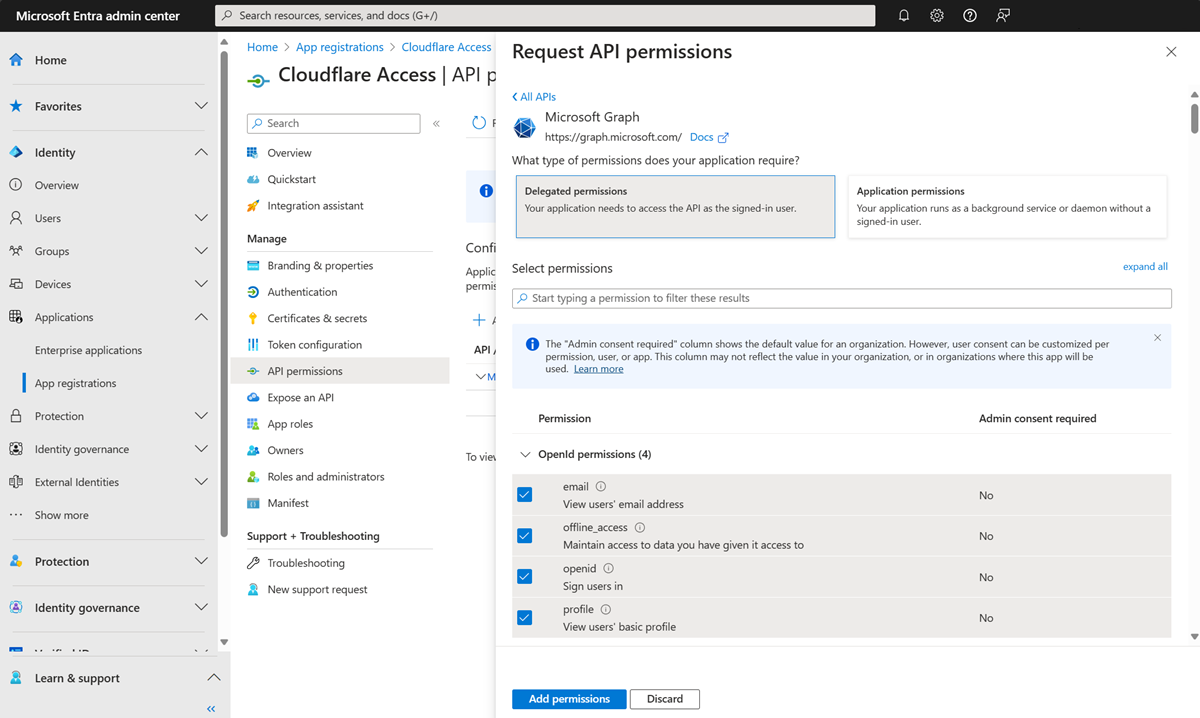
Task: Collapse the Applications section chevron
Action: pyautogui.click(x=201, y=317)
